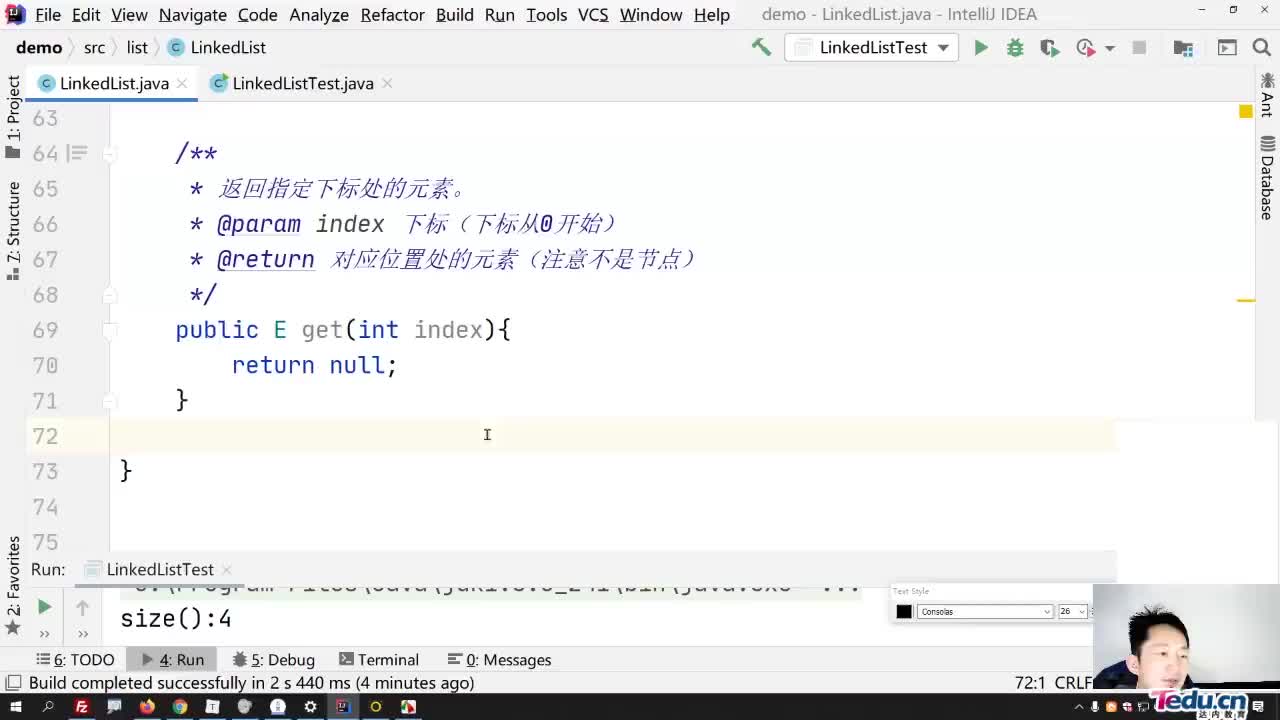This screenshot has width=1280, height=720.
Task: Click the src breadcrumb
Action: [94, 48]
